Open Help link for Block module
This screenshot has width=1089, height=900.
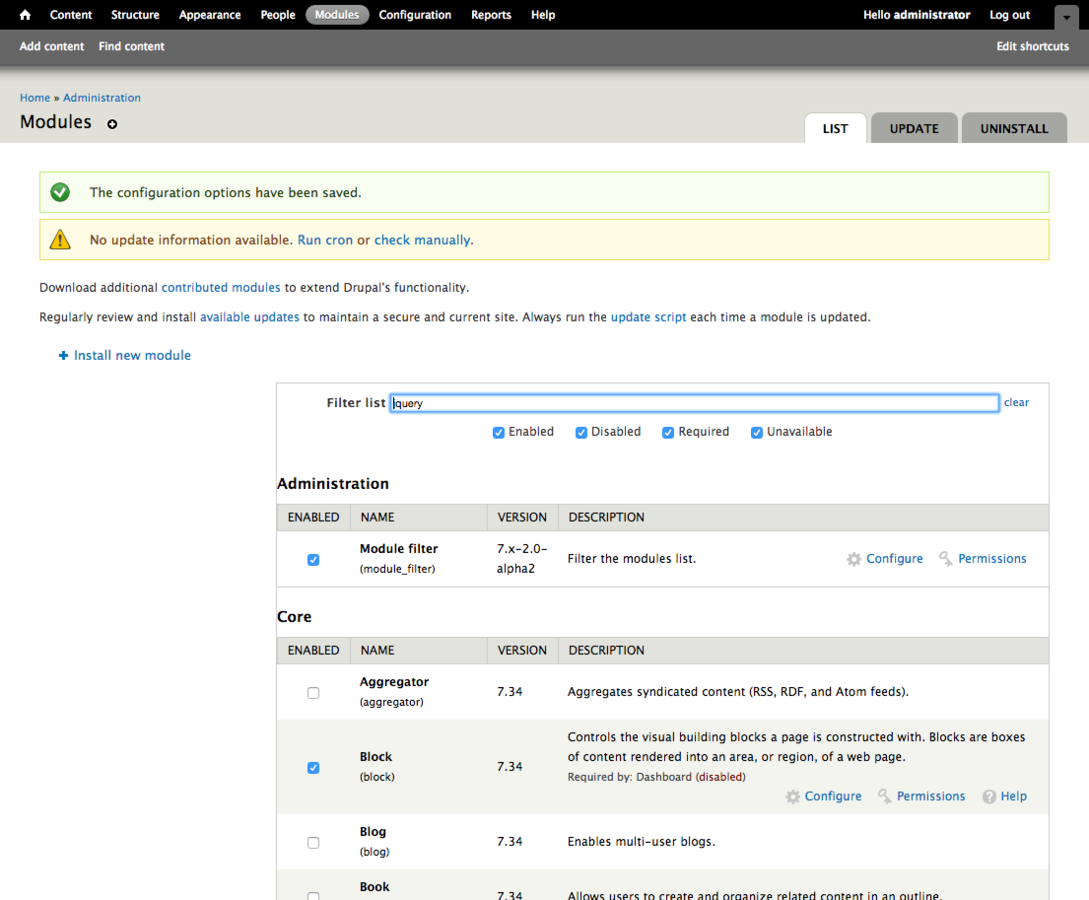pyautogui.click(x=1013, y=797)
